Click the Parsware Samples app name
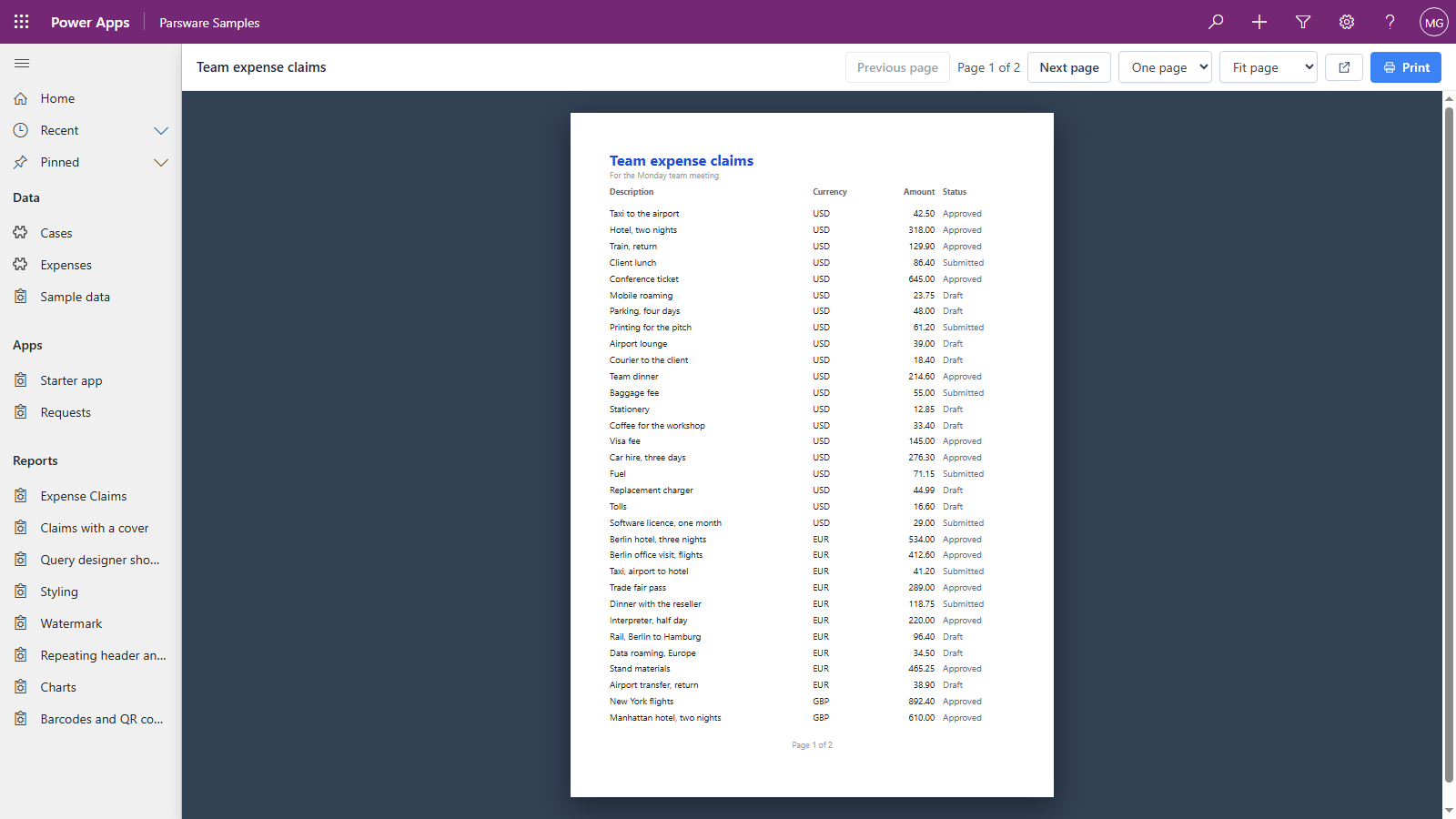Image resolution: width=1456 pixels, height=819 pixels. click(209, 23)
